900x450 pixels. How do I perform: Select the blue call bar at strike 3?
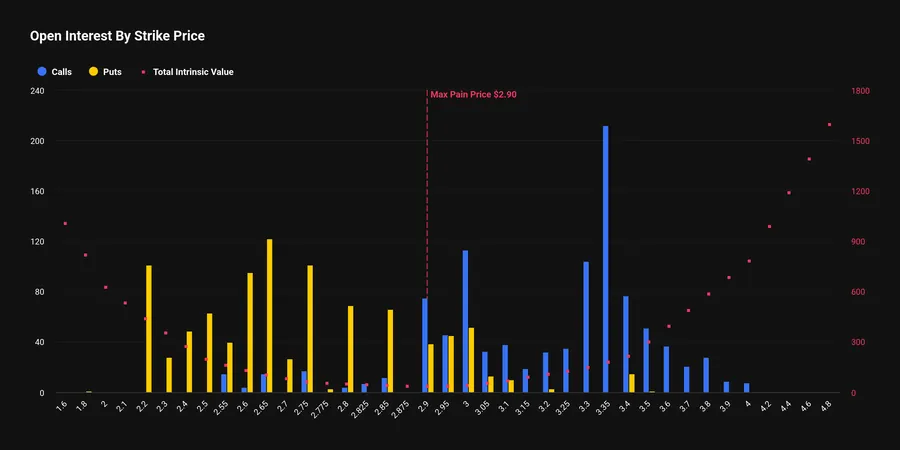[465, 321]
